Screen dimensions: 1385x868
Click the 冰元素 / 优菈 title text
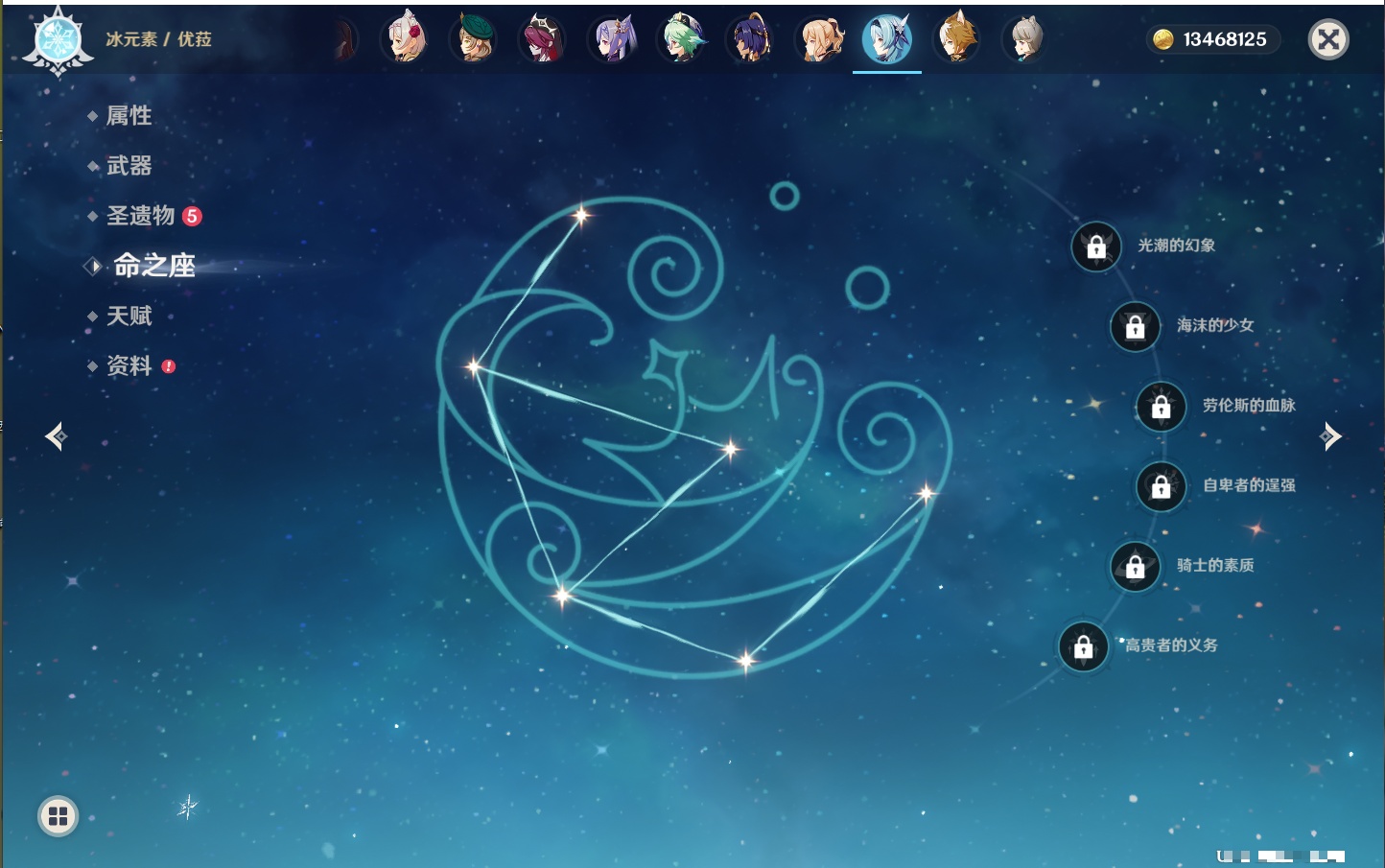click(x=158, y=39)
